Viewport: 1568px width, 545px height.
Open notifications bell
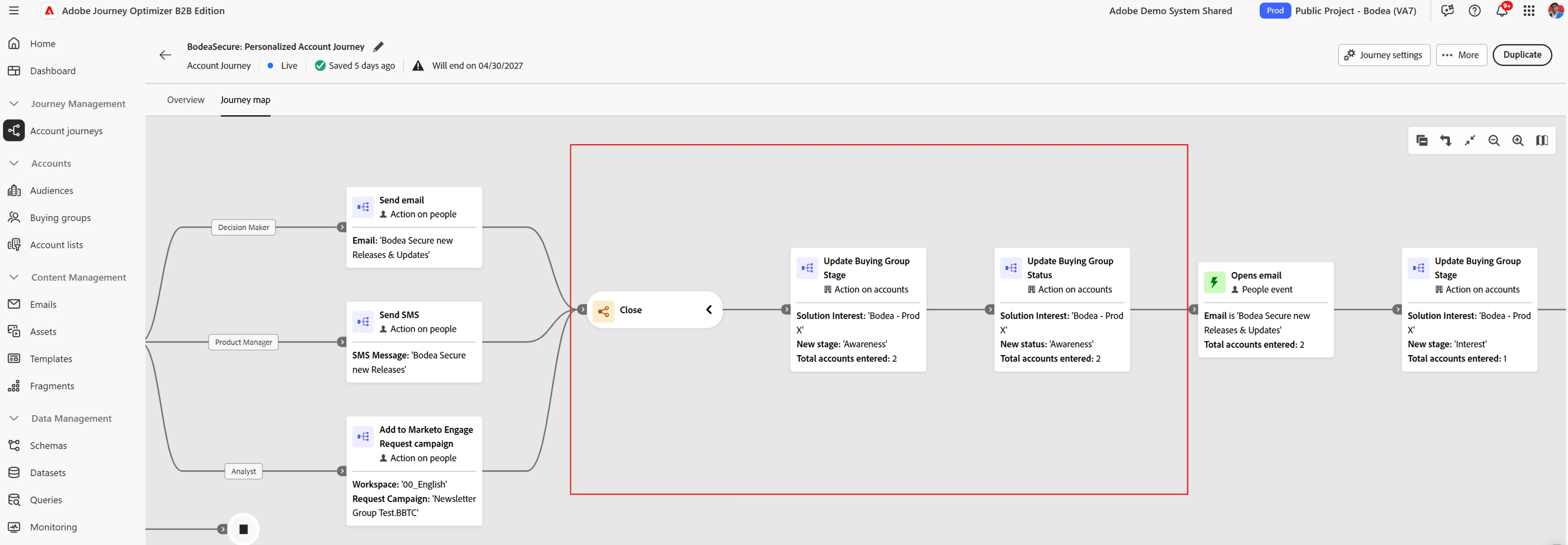tap(1502, 10)
